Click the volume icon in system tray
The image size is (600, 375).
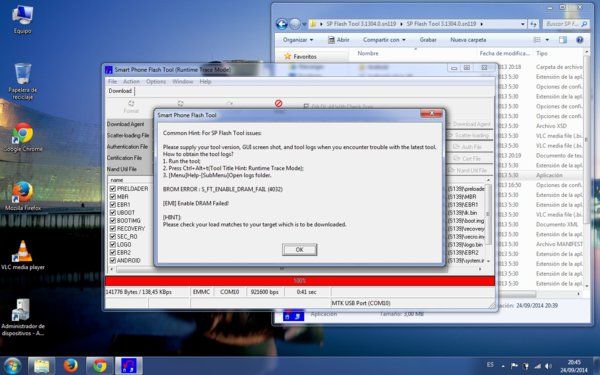tap(548, 366)
